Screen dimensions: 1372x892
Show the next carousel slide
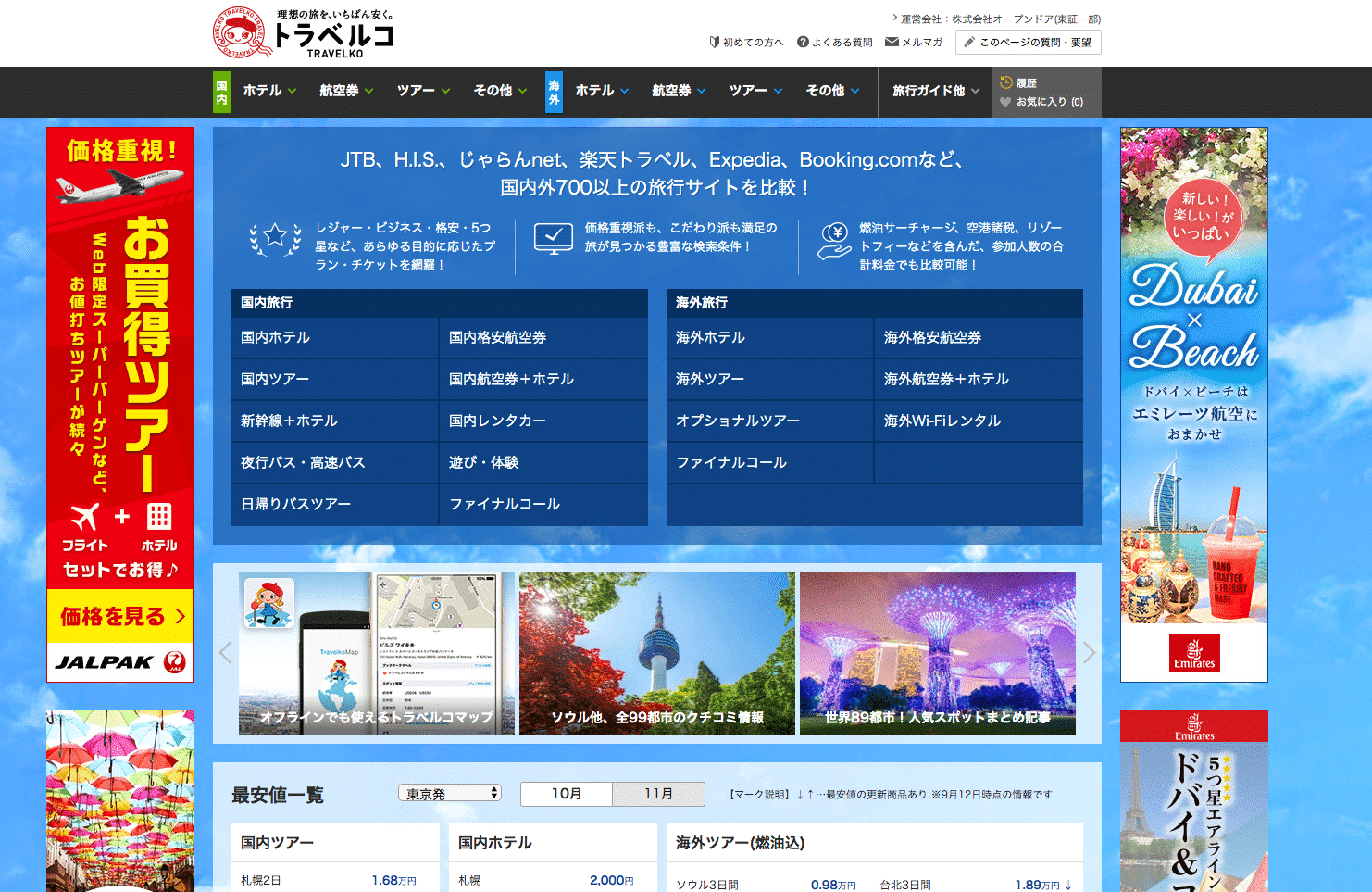(x=1090, y=652)
